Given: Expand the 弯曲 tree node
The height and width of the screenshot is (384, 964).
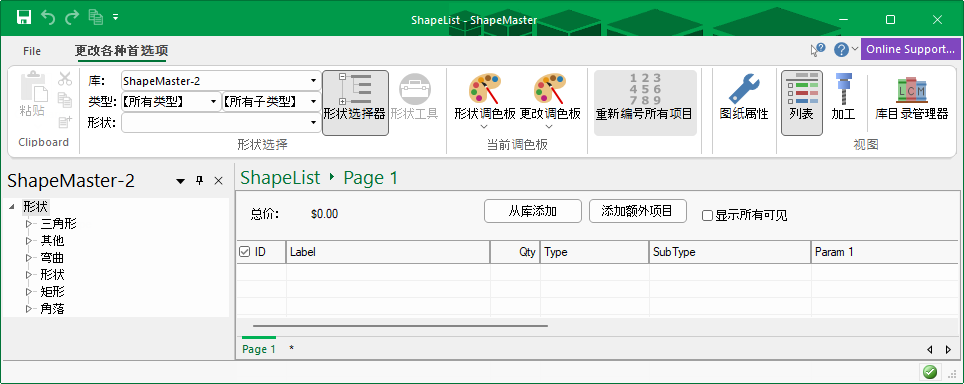Looking at the screenshot, I should pyautogui.click(x=28, y=257).
